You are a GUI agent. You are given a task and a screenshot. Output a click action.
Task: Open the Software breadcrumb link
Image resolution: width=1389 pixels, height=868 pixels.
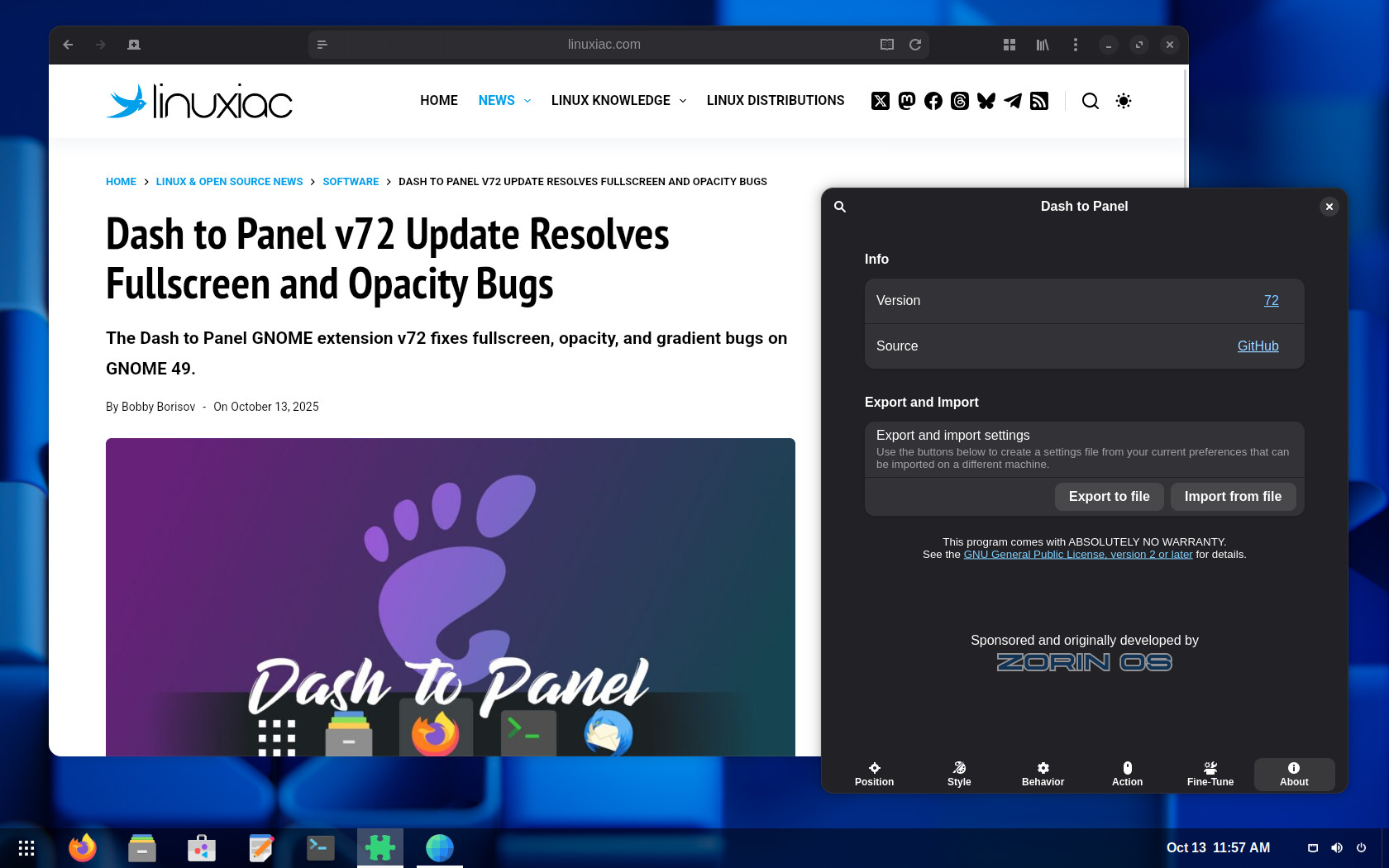coord(351,182)
